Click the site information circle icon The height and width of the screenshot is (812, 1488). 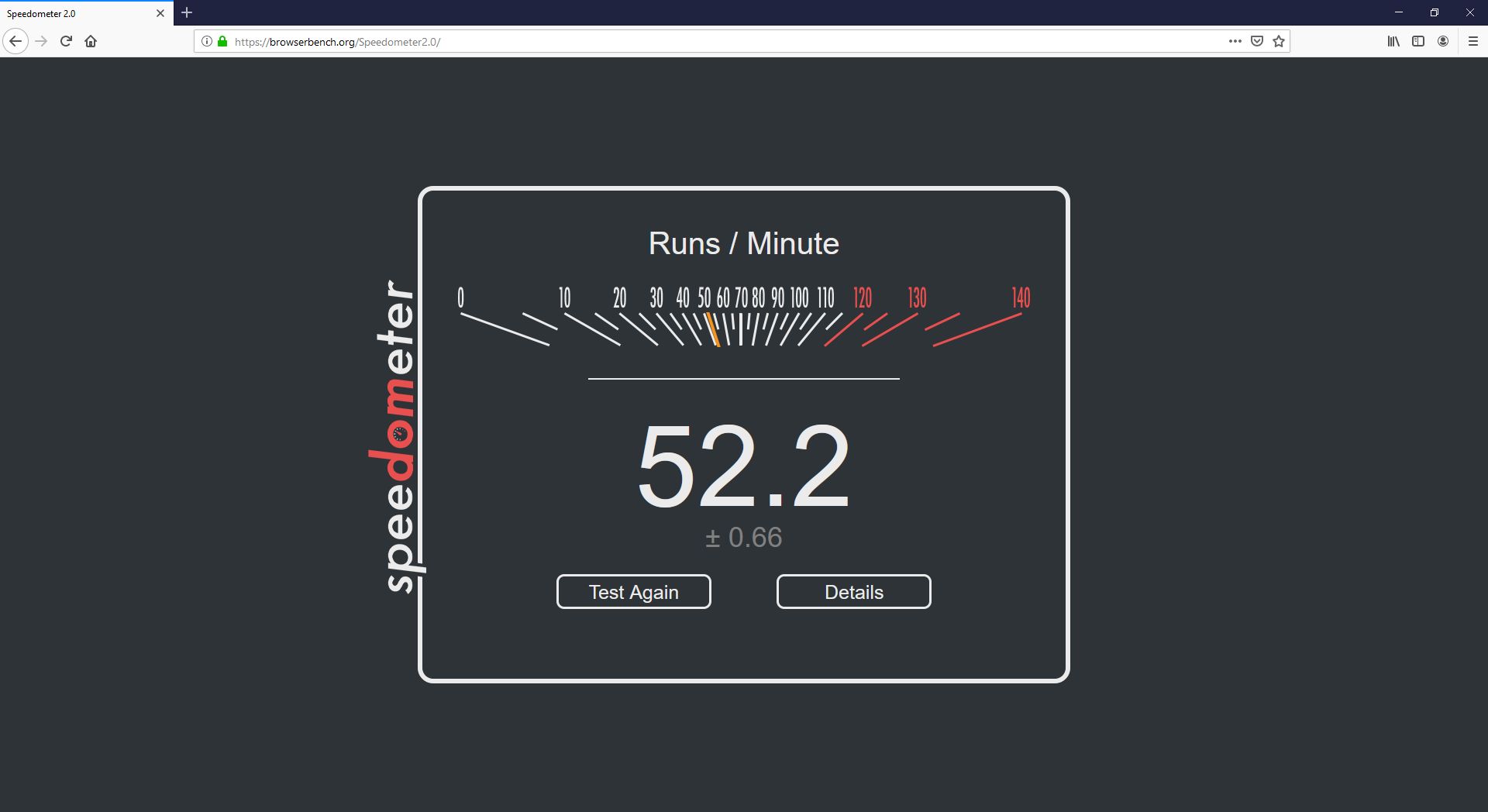click(x=206, y=41)
